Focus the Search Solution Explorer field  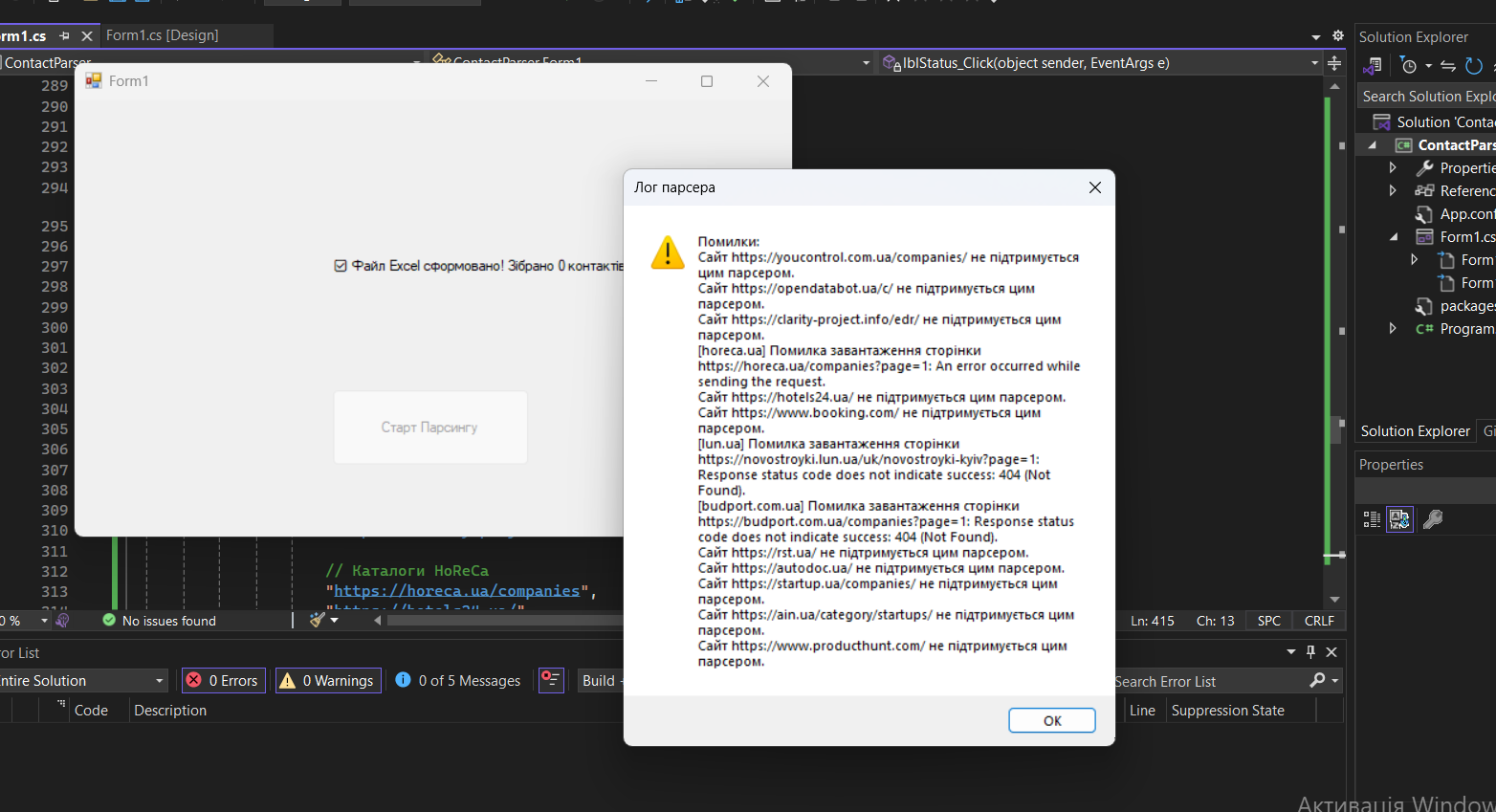coord(1426,97)
